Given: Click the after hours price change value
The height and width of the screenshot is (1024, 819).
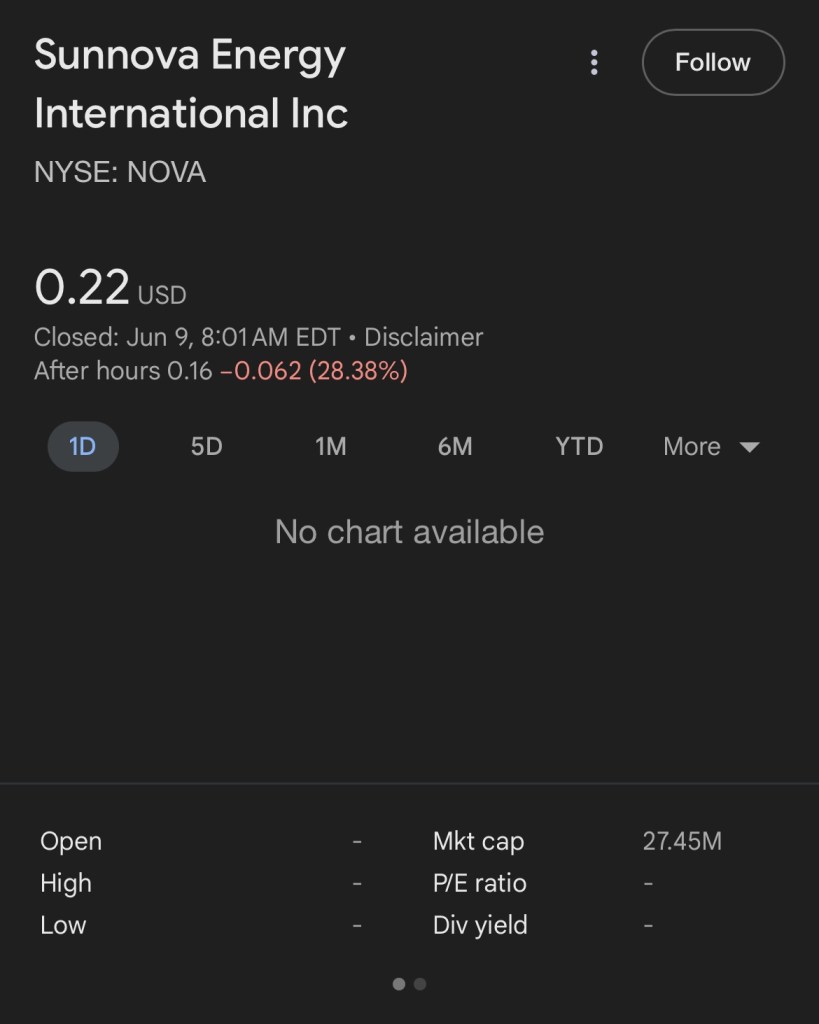Looking at the screenshot, I should click(313, 371).
